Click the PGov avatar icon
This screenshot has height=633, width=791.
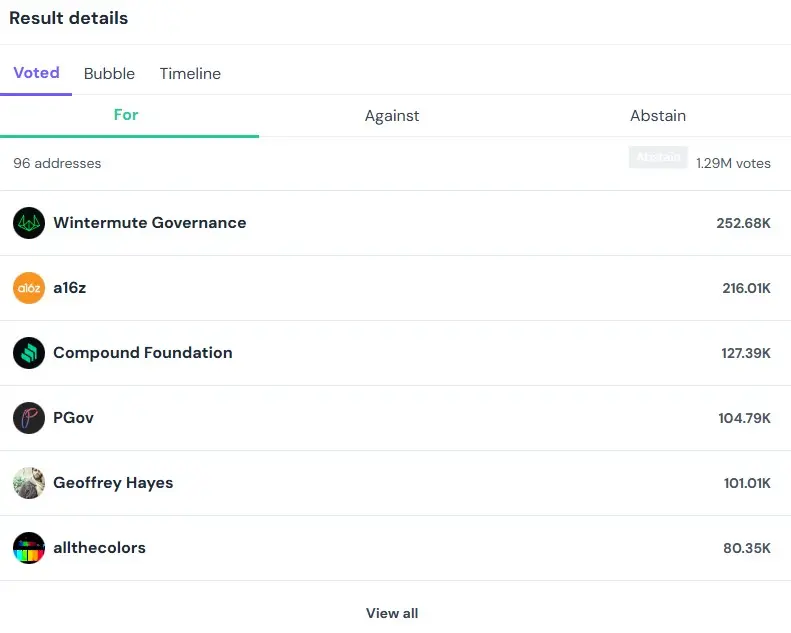click(x=29, y=418)
